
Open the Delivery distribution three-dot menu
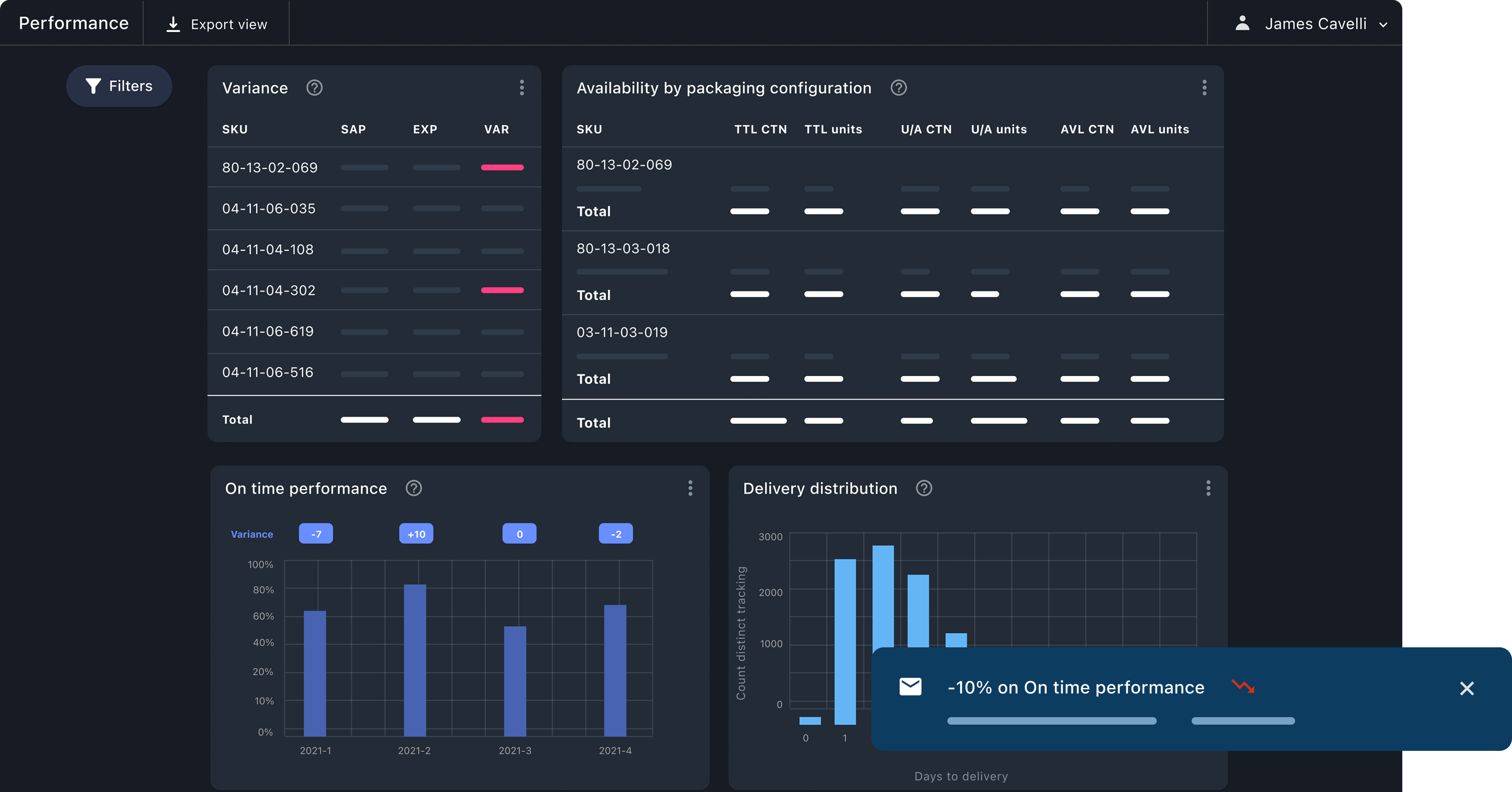[1207, 489]
